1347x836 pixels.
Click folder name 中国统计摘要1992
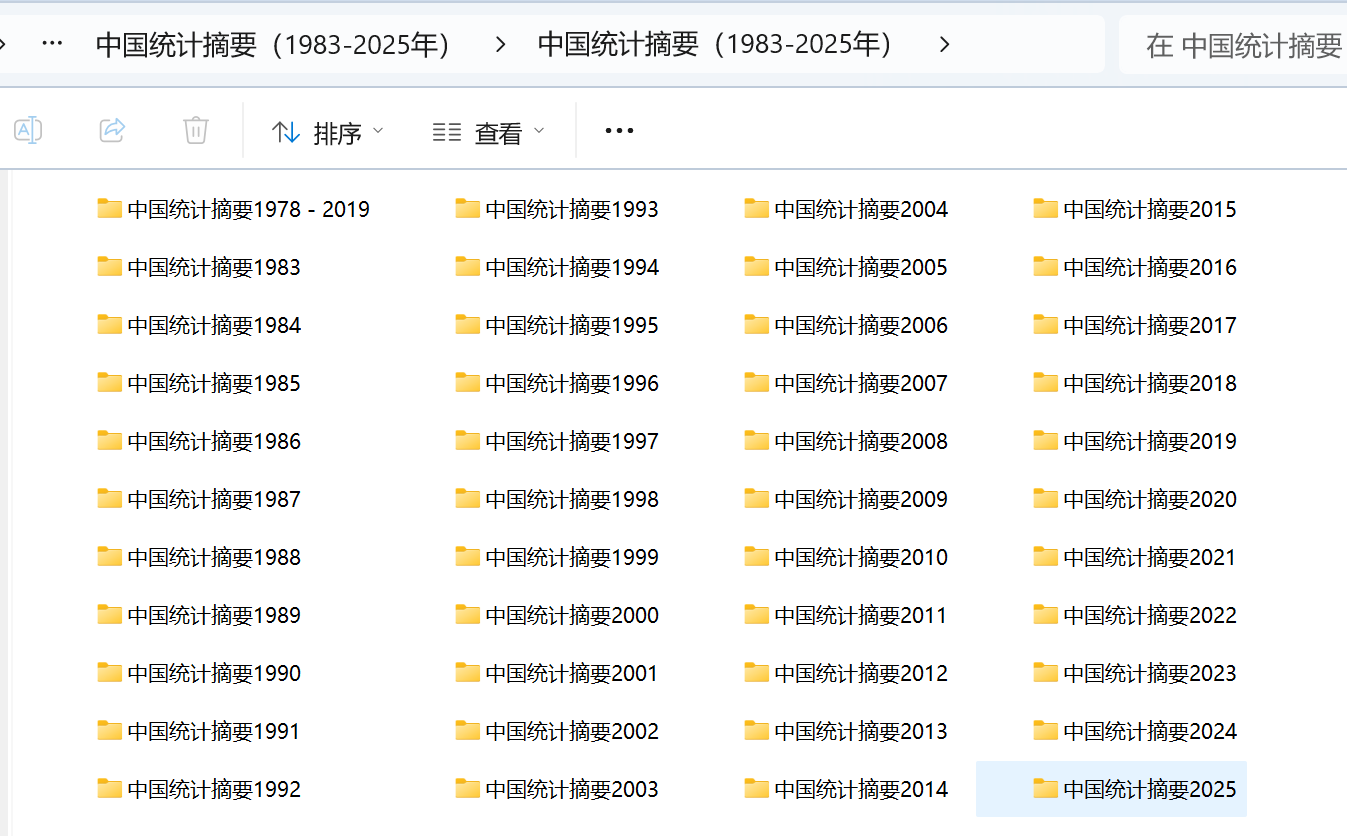(214, 789)
